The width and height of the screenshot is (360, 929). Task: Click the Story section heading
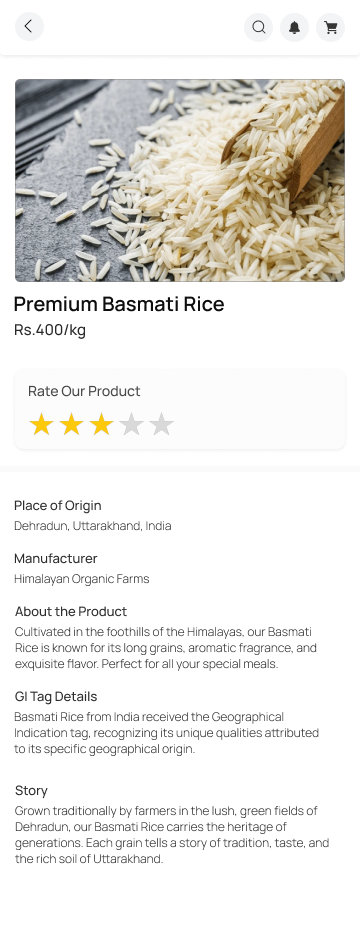pos(31,790)
